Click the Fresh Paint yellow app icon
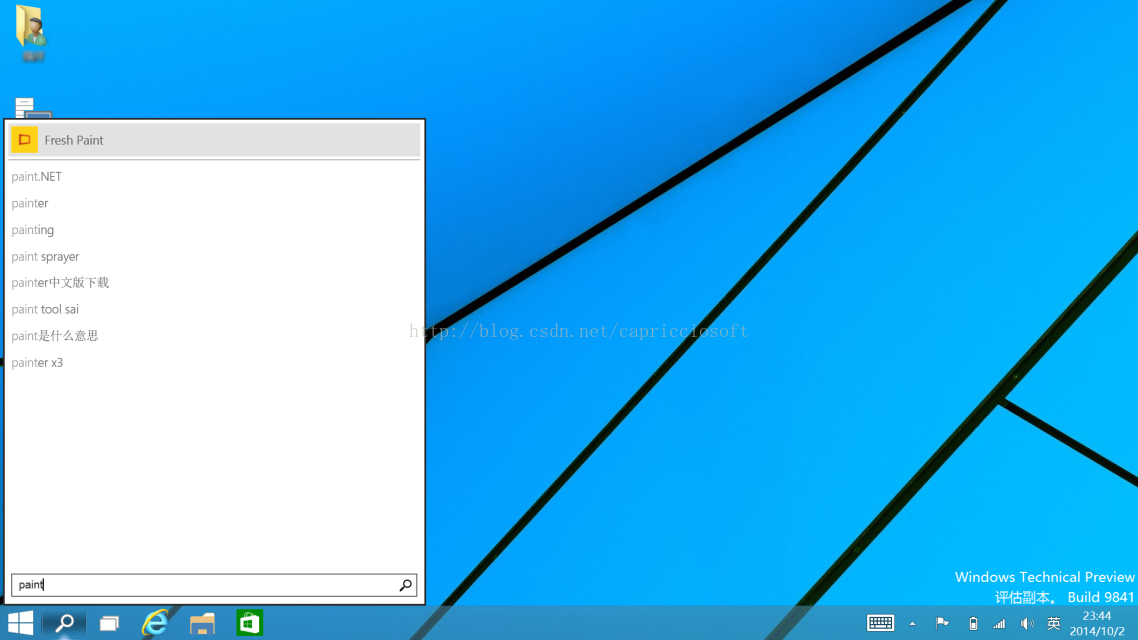Viewport: 1138px width, 640px height. pos(24,139)
